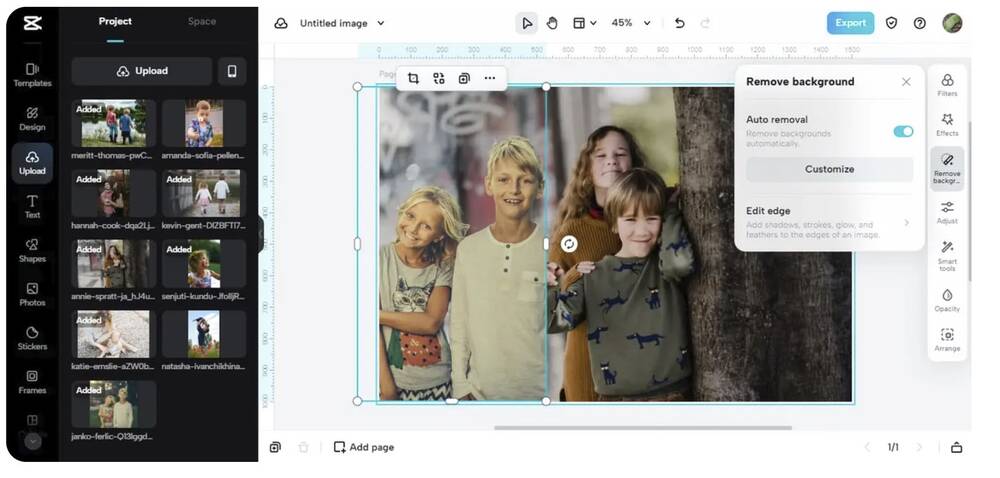
Task: Toggle the Auto removal switch
Action: (x=902, y=131)
